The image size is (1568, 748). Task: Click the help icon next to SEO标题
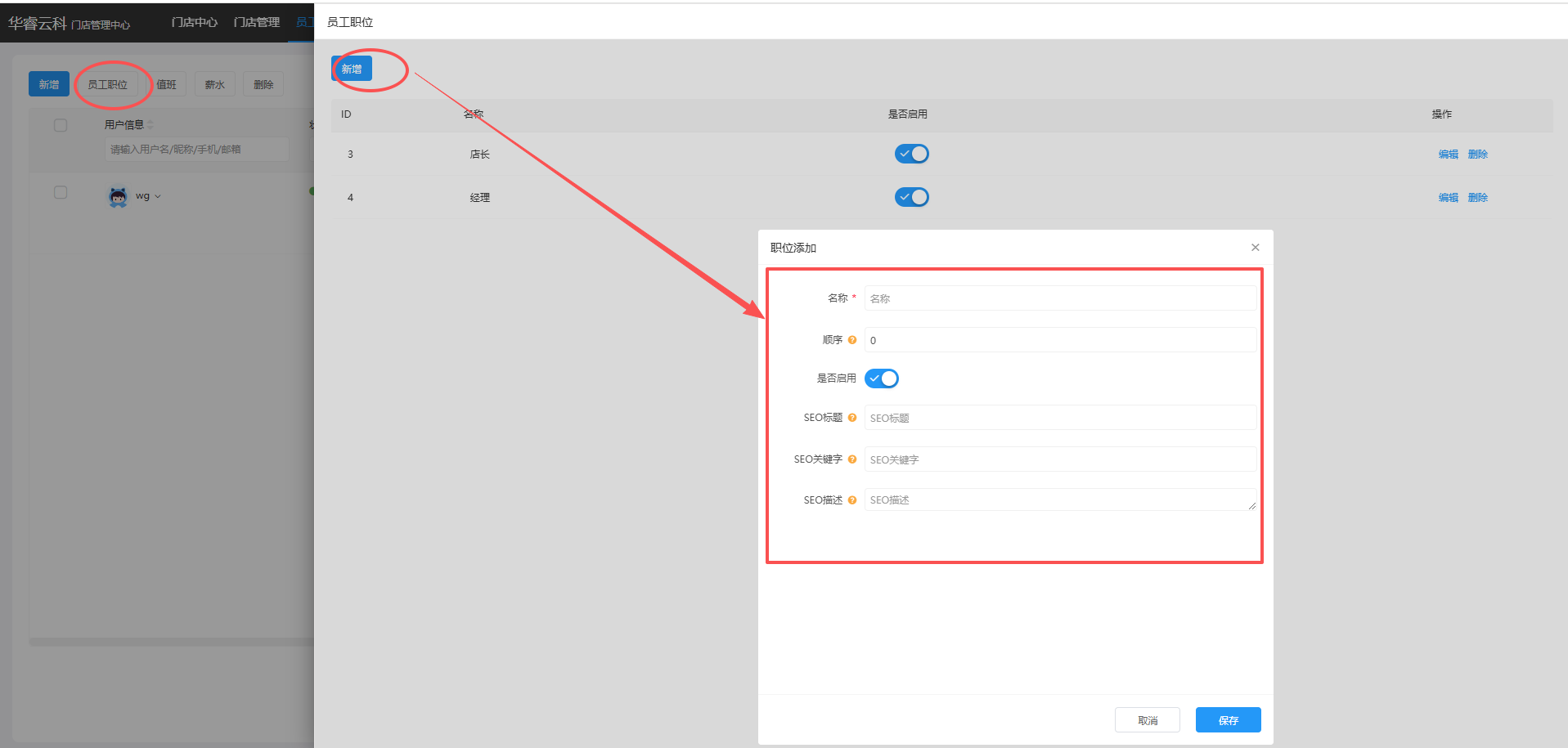tap(852, 418)
